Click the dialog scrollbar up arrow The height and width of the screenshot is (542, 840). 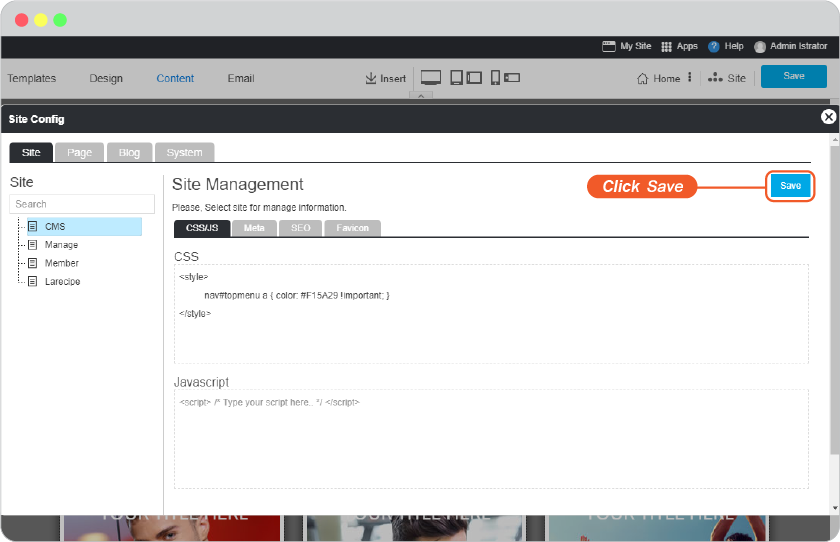(x=835, y=140)
